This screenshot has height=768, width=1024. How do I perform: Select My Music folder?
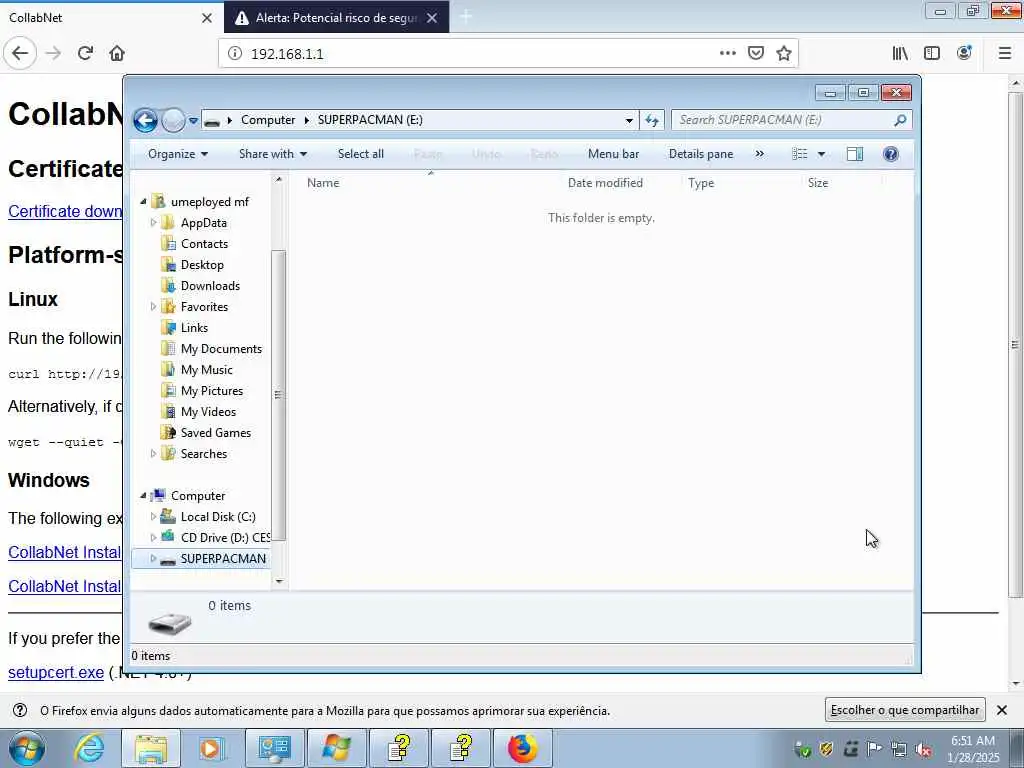(206, 370)
